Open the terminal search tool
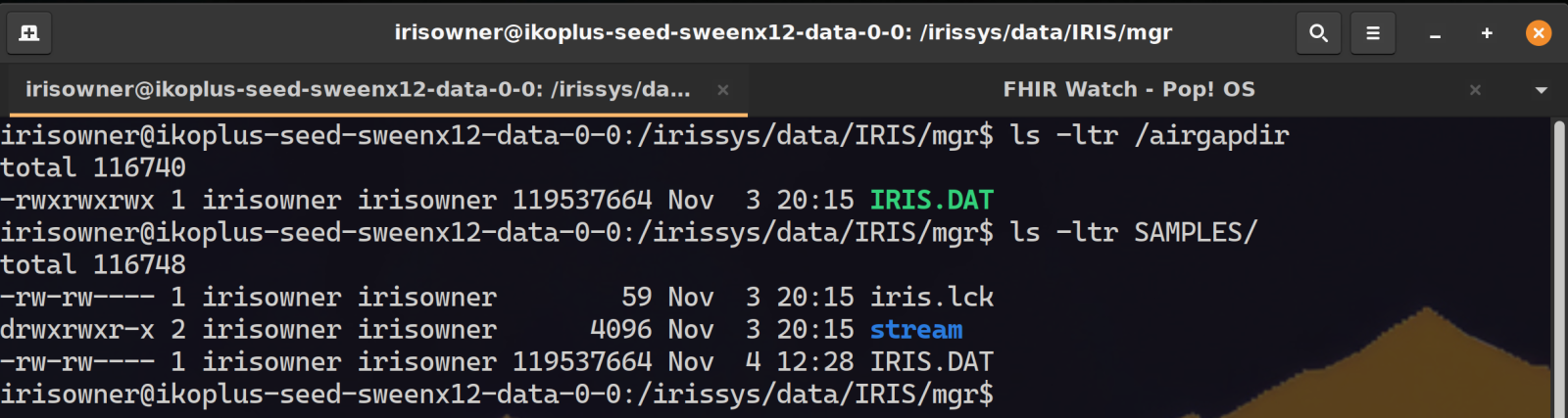This screenshot has width=1568, height=418. (1318, 33)
